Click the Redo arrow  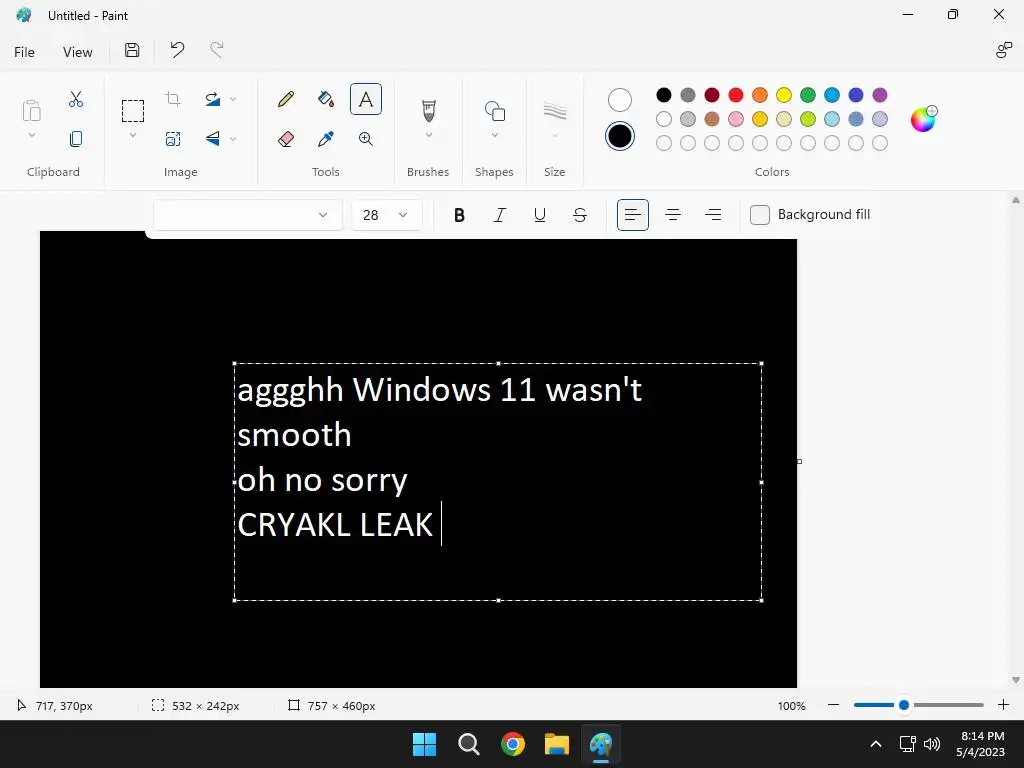point(217,50)
